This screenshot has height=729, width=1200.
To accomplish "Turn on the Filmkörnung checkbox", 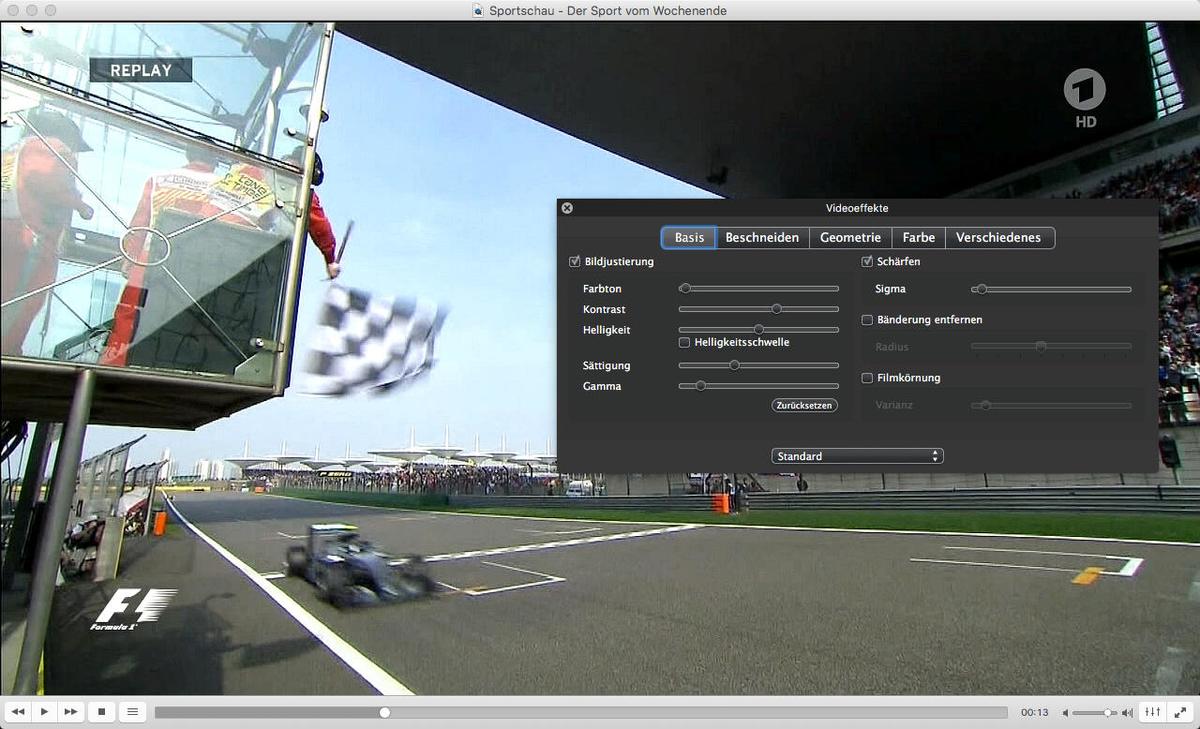I will pos(867,378).
